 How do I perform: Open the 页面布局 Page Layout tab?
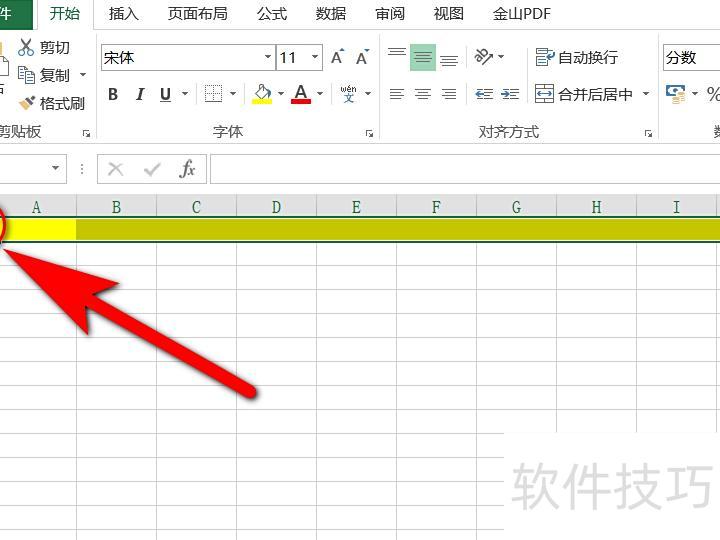pyautogui.click(x=198, y=14)
